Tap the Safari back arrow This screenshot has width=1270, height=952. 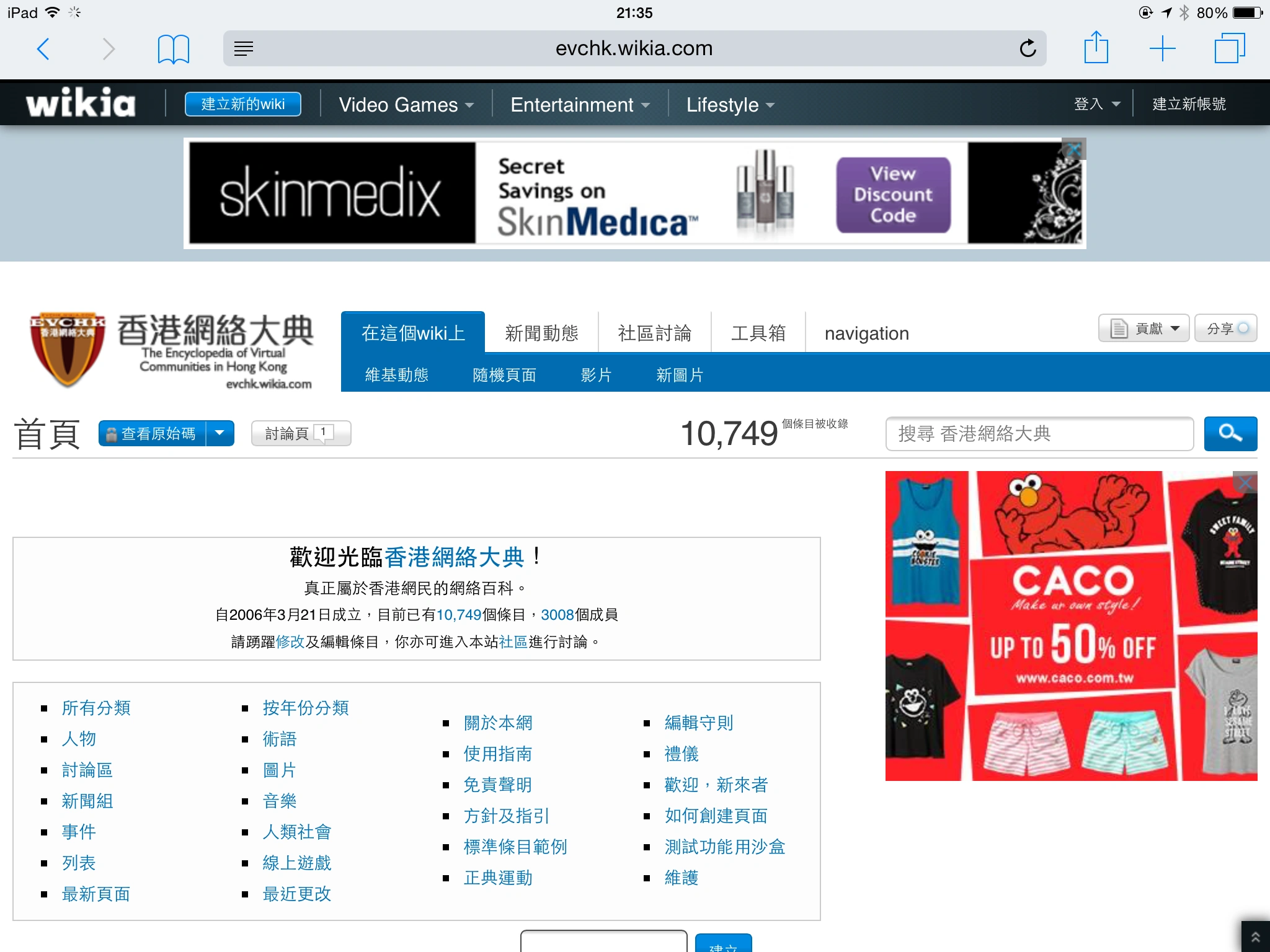pyautogui.click(x=43, y=48)
